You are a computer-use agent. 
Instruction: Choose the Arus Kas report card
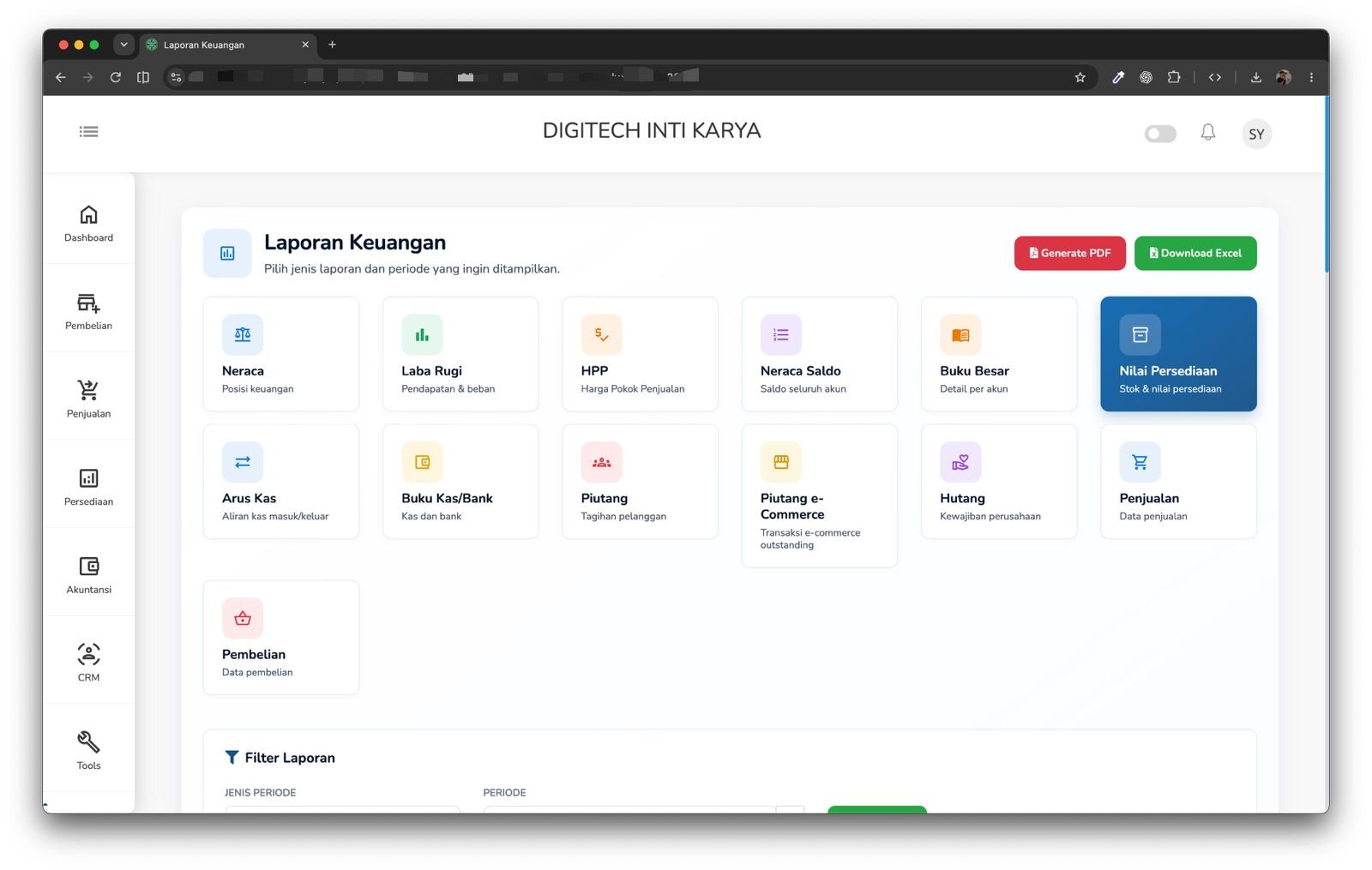pyautogui.click(x=281, y=482)
